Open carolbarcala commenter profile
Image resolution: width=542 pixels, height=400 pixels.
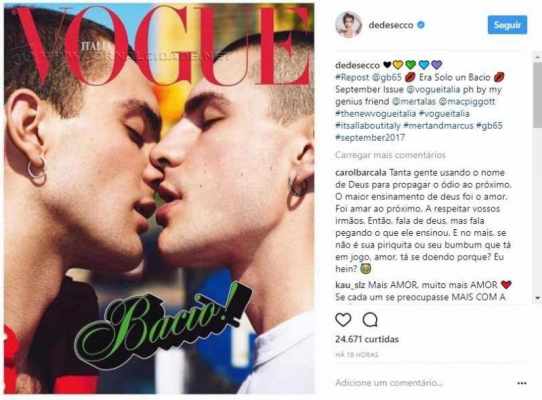point(361,173)
